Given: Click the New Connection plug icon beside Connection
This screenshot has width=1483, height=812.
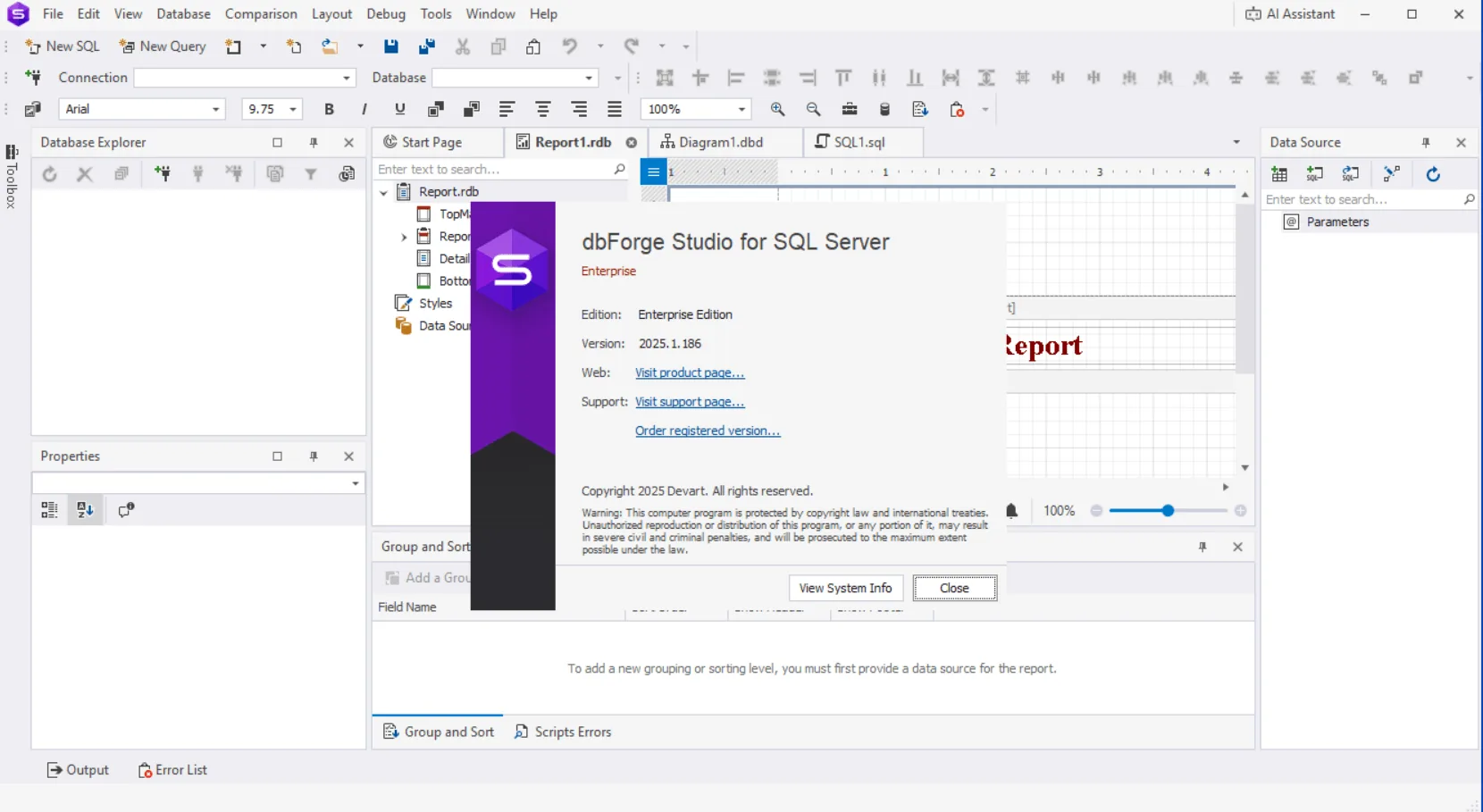Looking at the screenshot, I should click(x=33, y=78).
